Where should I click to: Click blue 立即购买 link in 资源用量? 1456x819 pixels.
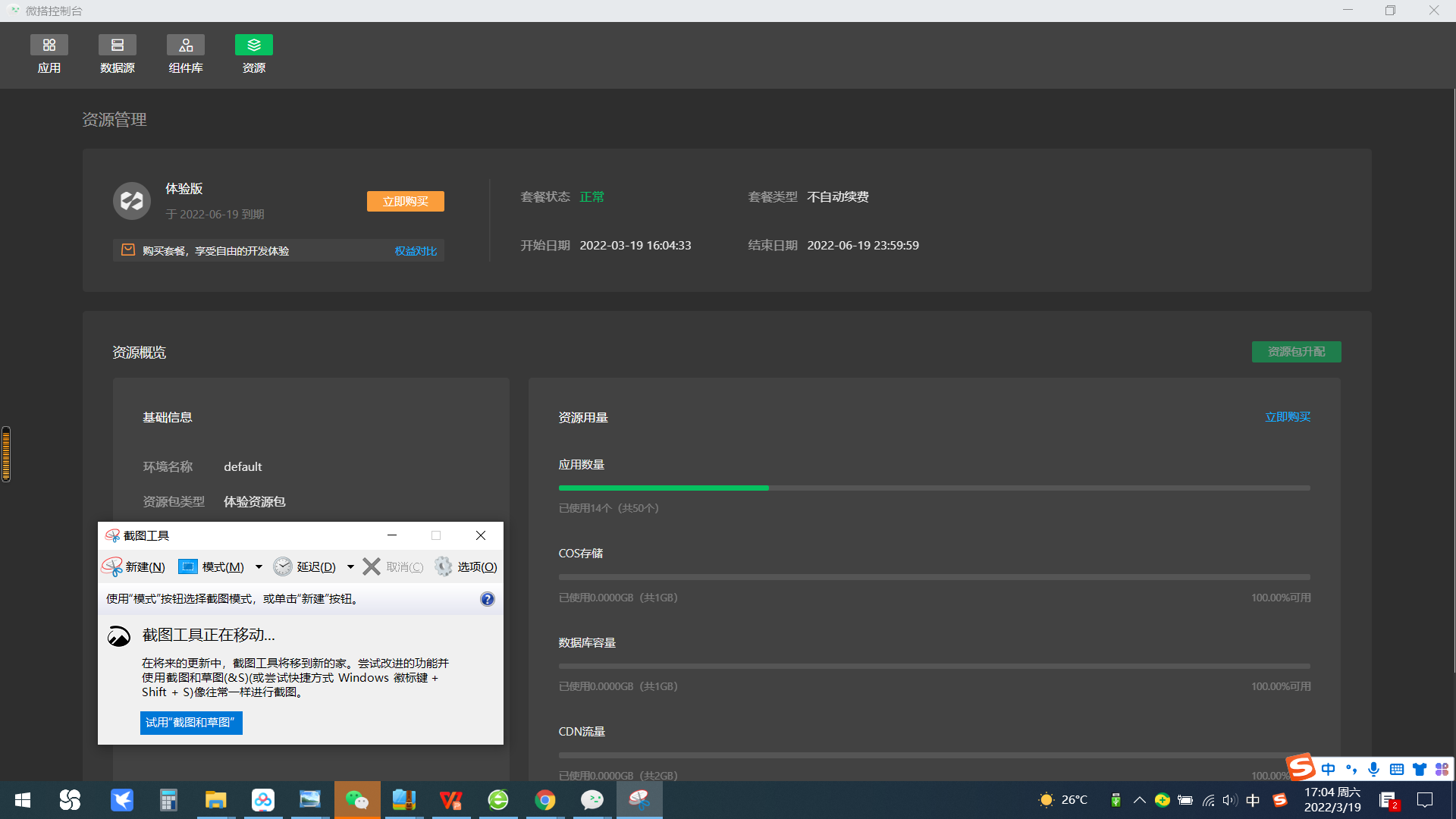(x=1288, y=417)
